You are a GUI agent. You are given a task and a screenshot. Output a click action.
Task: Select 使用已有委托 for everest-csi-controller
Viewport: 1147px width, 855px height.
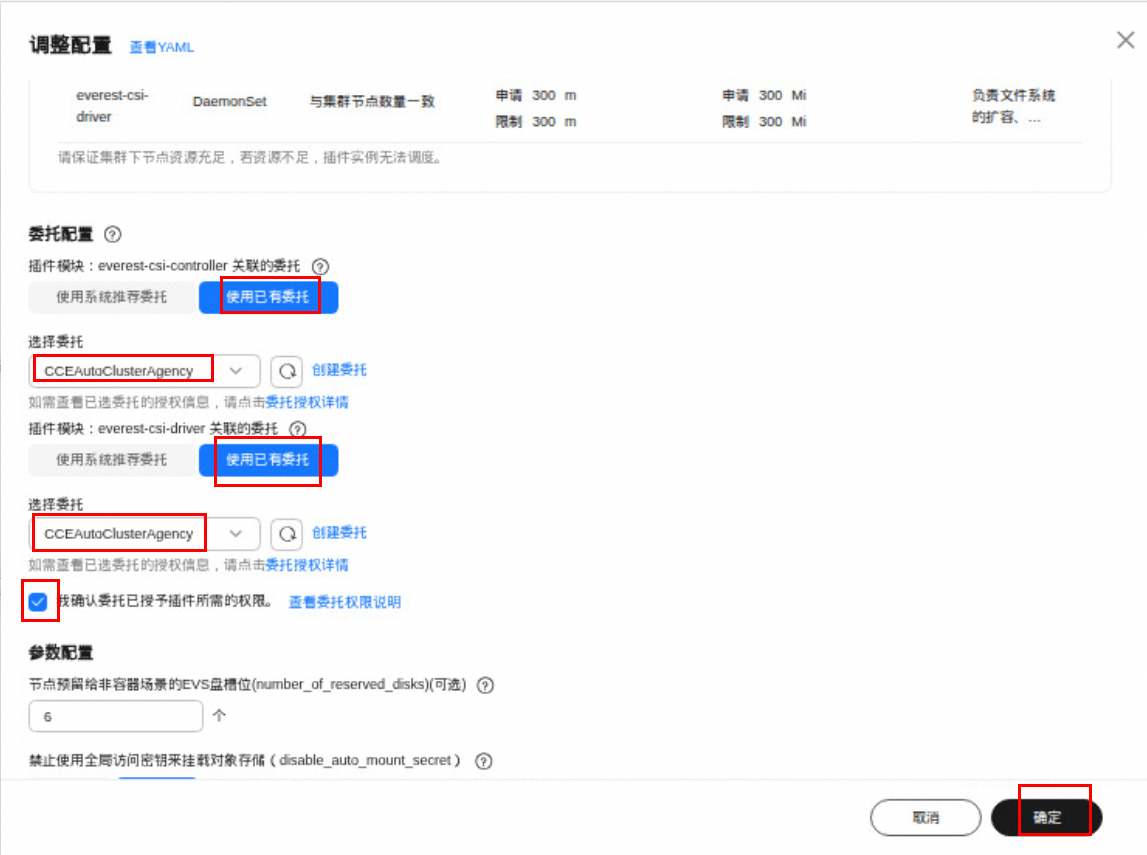[x=268, y=297]
